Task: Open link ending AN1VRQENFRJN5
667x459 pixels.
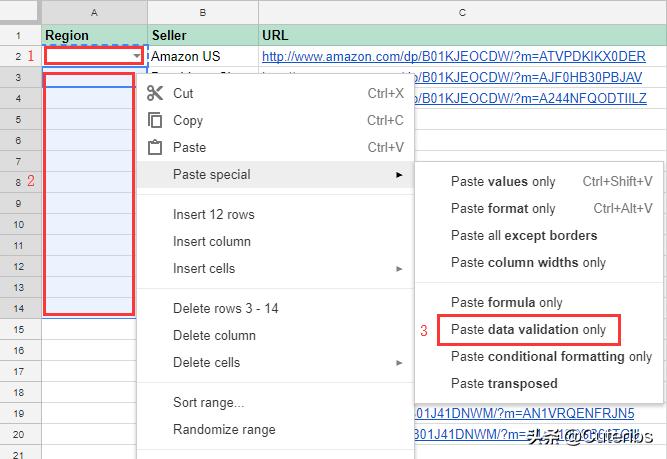Action: [524, 413]
